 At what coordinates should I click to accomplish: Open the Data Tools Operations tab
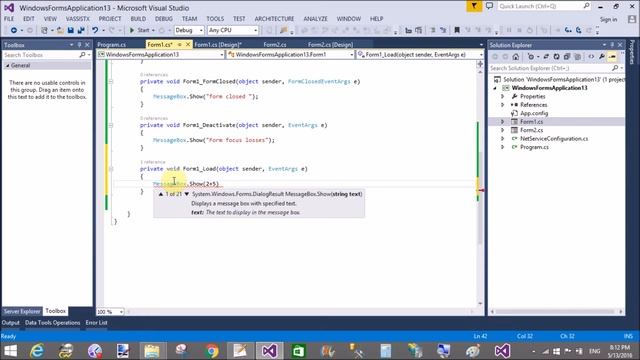(53, 322)
